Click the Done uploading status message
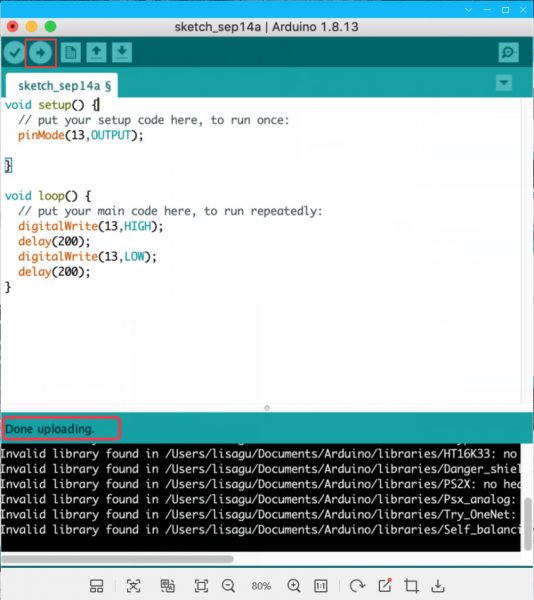534x600 pixels. [50, 429]
